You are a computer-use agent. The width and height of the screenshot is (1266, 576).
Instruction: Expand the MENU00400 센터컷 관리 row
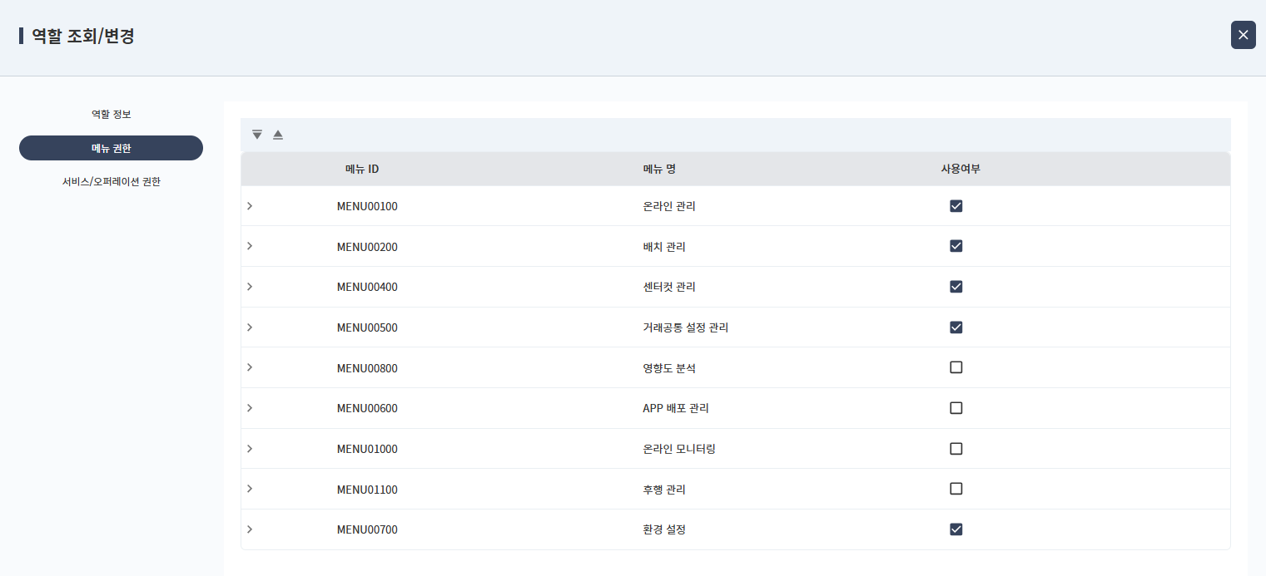[x=250, y=287]
